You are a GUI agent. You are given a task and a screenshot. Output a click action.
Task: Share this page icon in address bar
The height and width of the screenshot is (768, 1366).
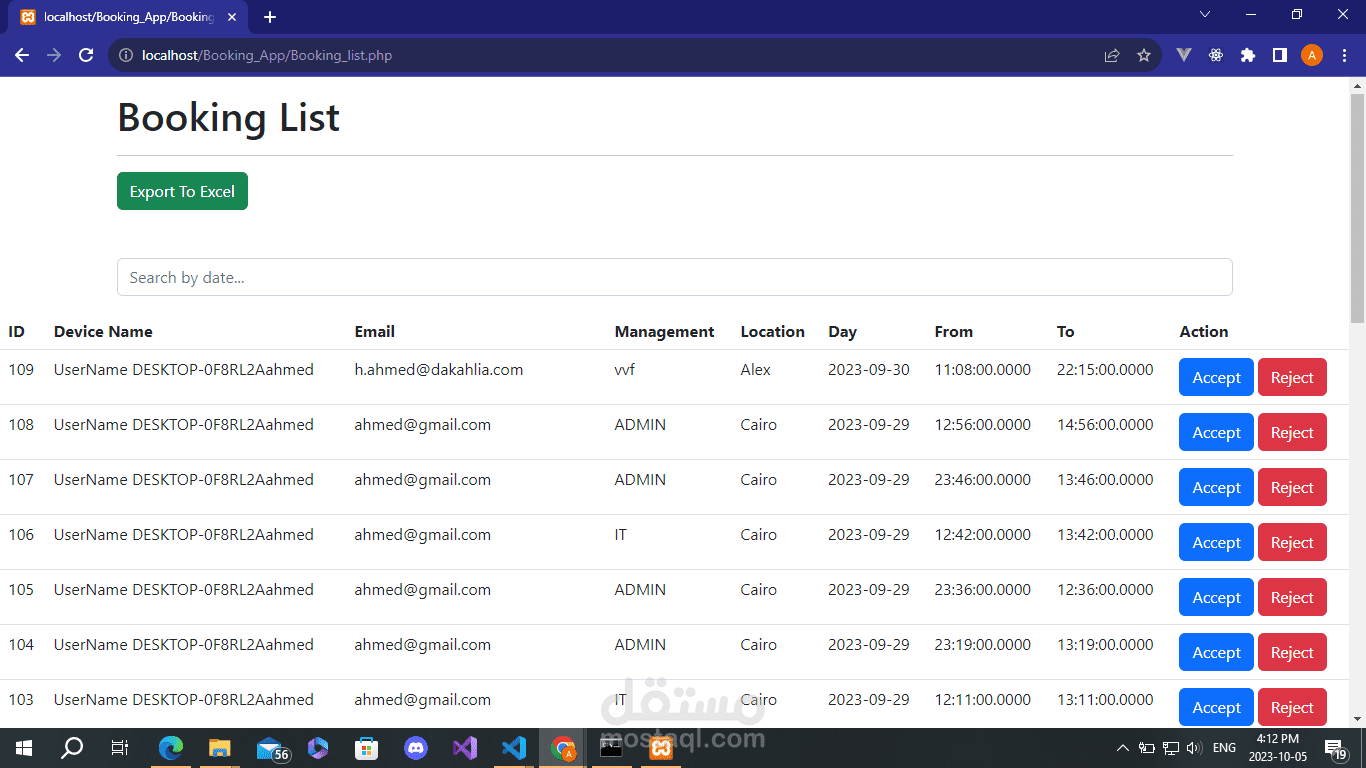click(1112, 55)
